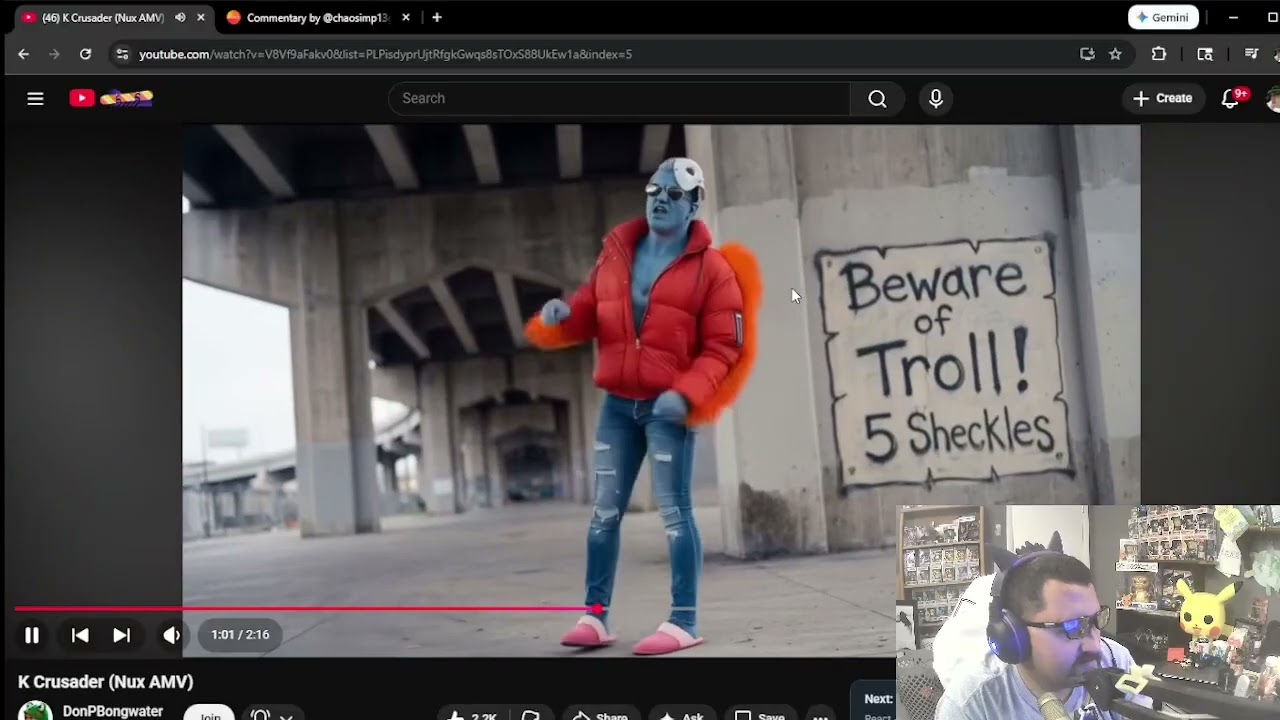Start voice search with microphone icon
1280x720 pixels.
936,98
